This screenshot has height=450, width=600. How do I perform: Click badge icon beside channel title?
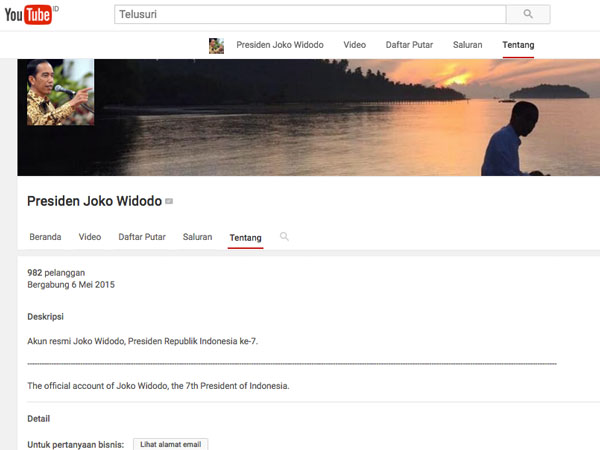point(169,201)
